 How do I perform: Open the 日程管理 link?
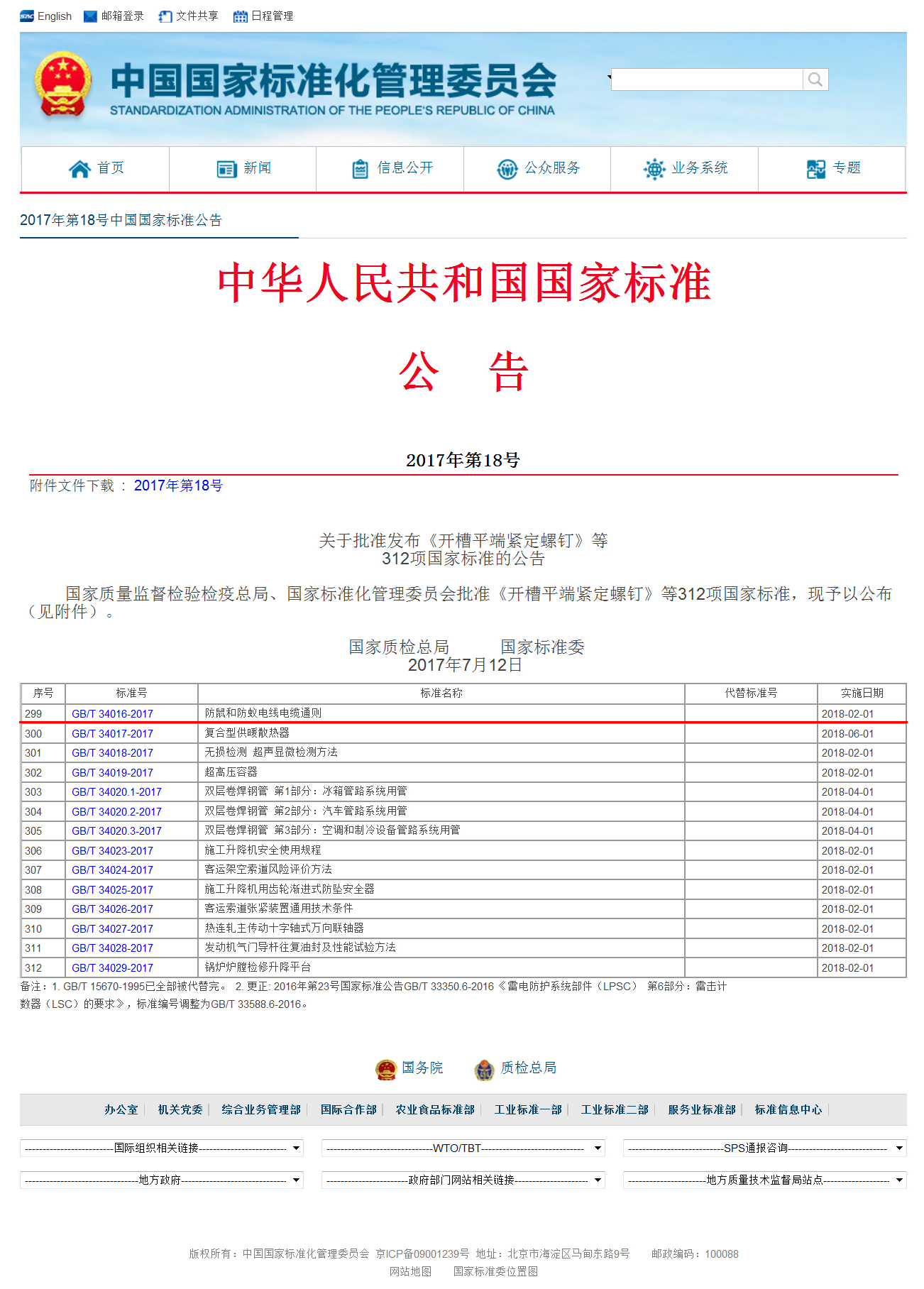pos(272,16)
